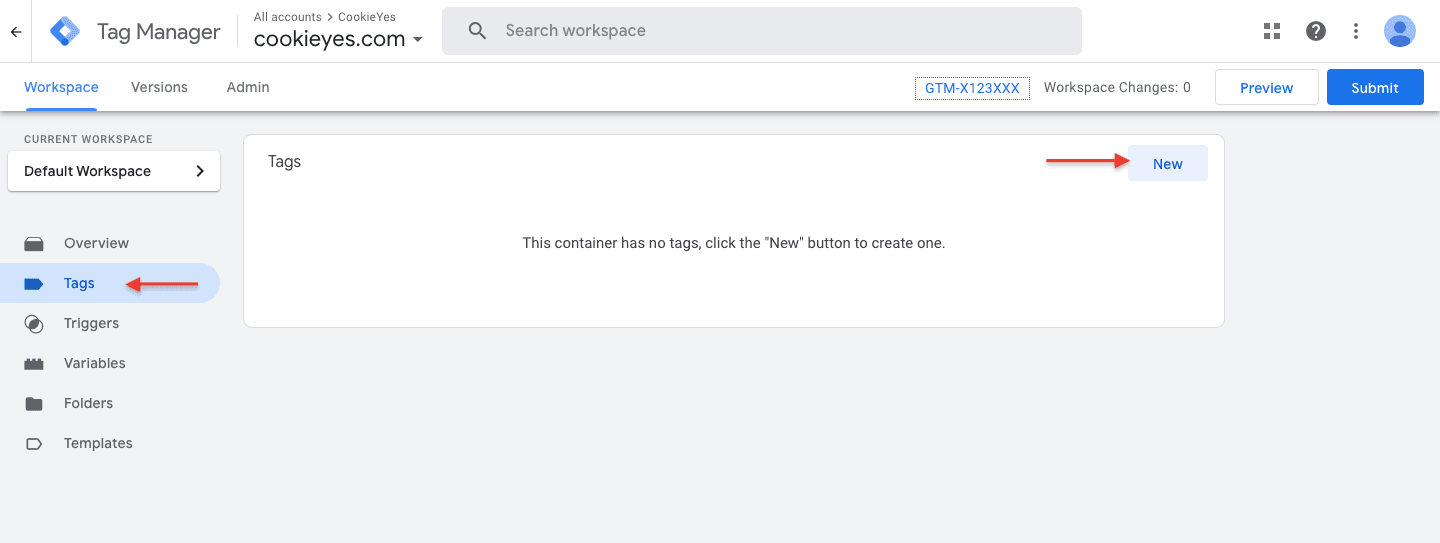Open the Google apps grid icon
This screenshot has height=543, width=1440.
coord(1272,31)
